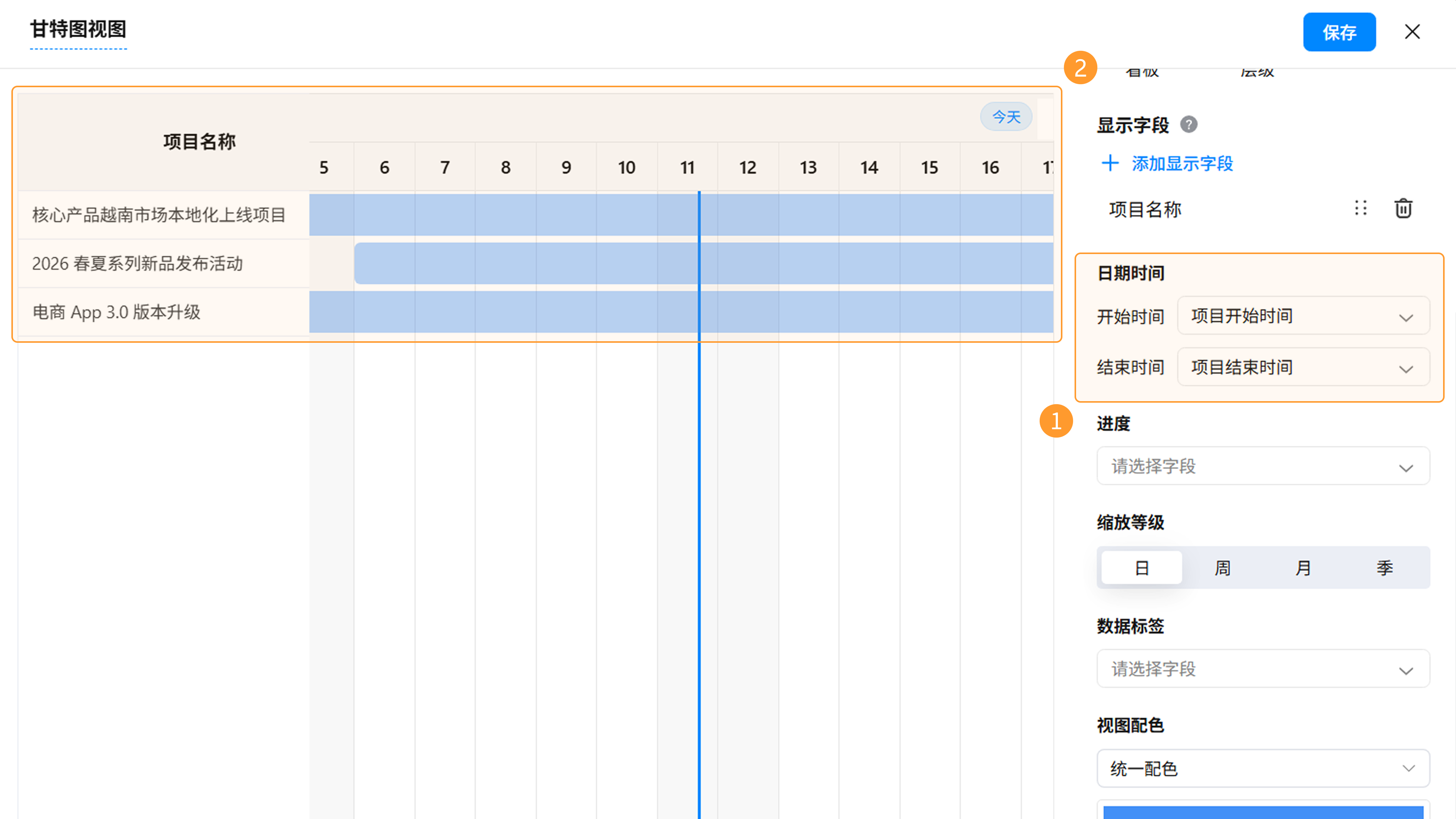
Task: Jump to today with 今天 button
Action: pyautogui.click(x=1006, y=117)
